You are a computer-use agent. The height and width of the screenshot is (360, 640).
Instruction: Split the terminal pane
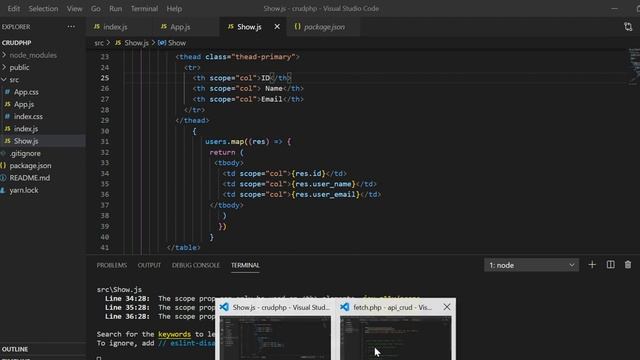[611, 265]
